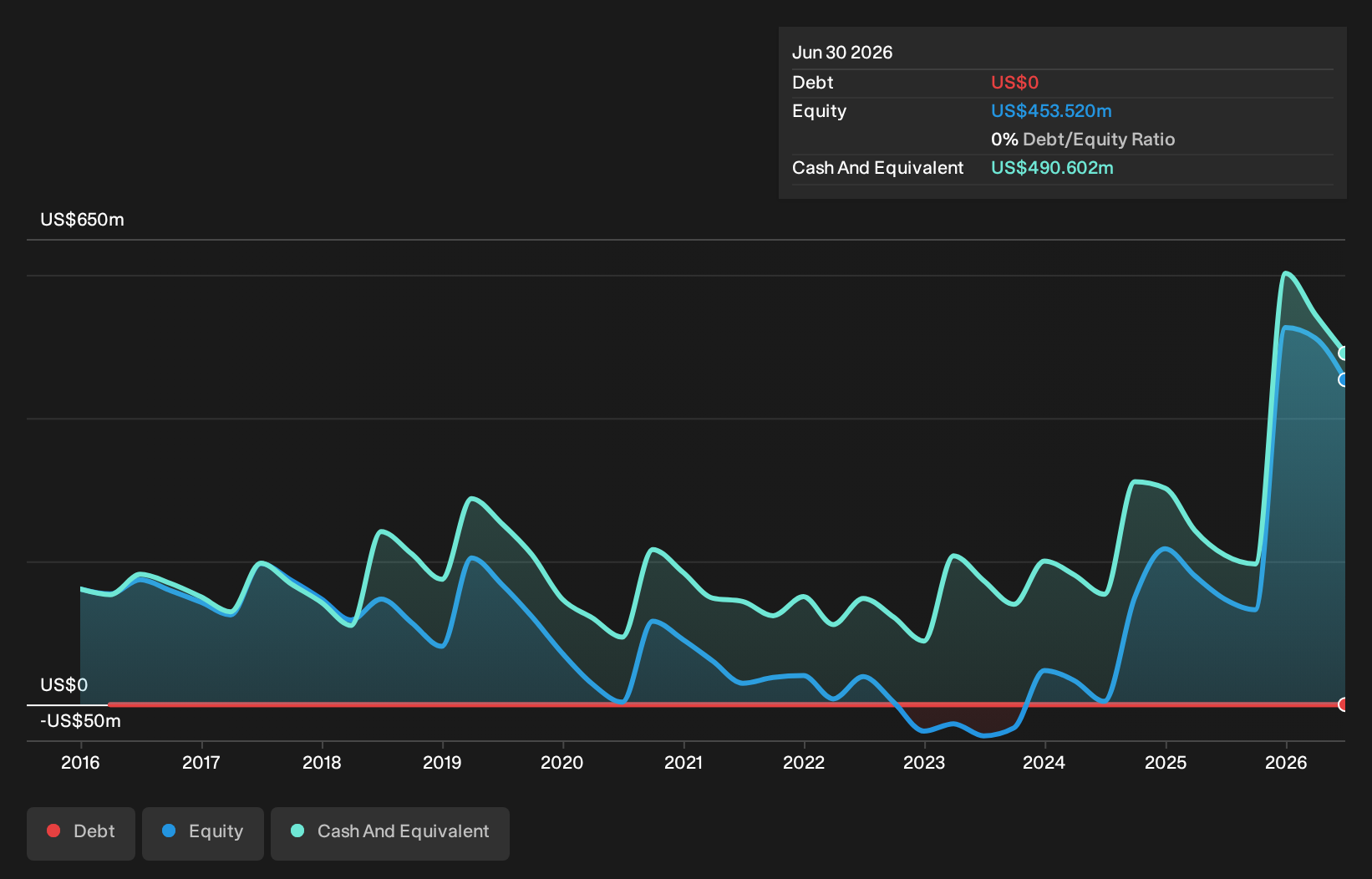Click the 0% Debt/Equity Ratio text
The width and height of the screenshot is (1372, 879).
coord(1083,140)
